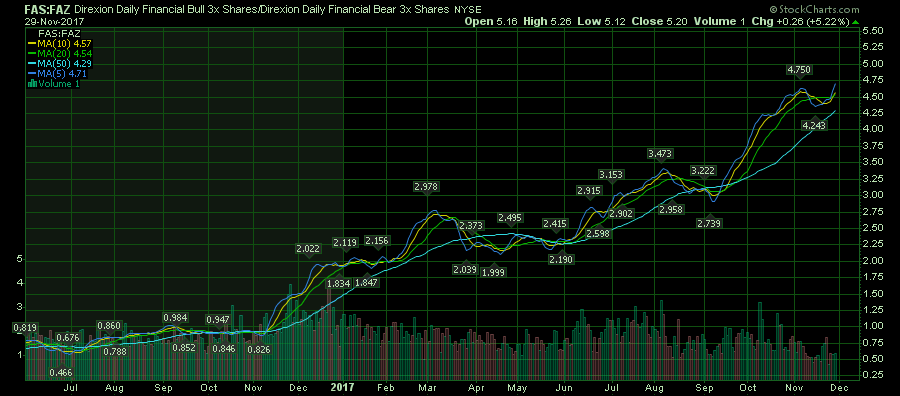Screen dimensions: 900x396
Task: Click the 2.598 price label
Action: pos(597,233)
